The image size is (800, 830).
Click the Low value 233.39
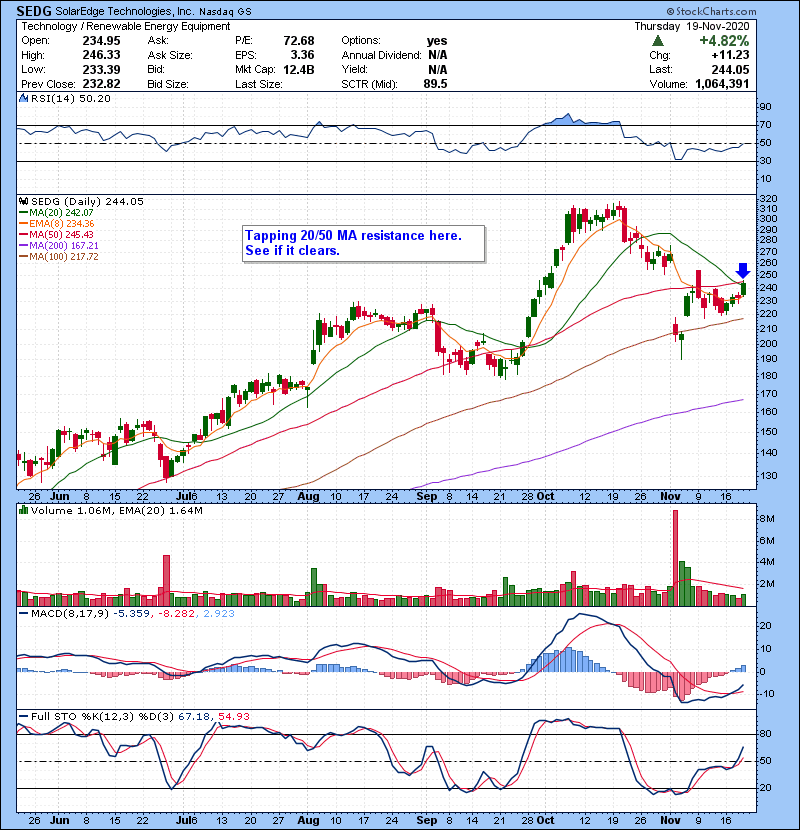point(102,70)
